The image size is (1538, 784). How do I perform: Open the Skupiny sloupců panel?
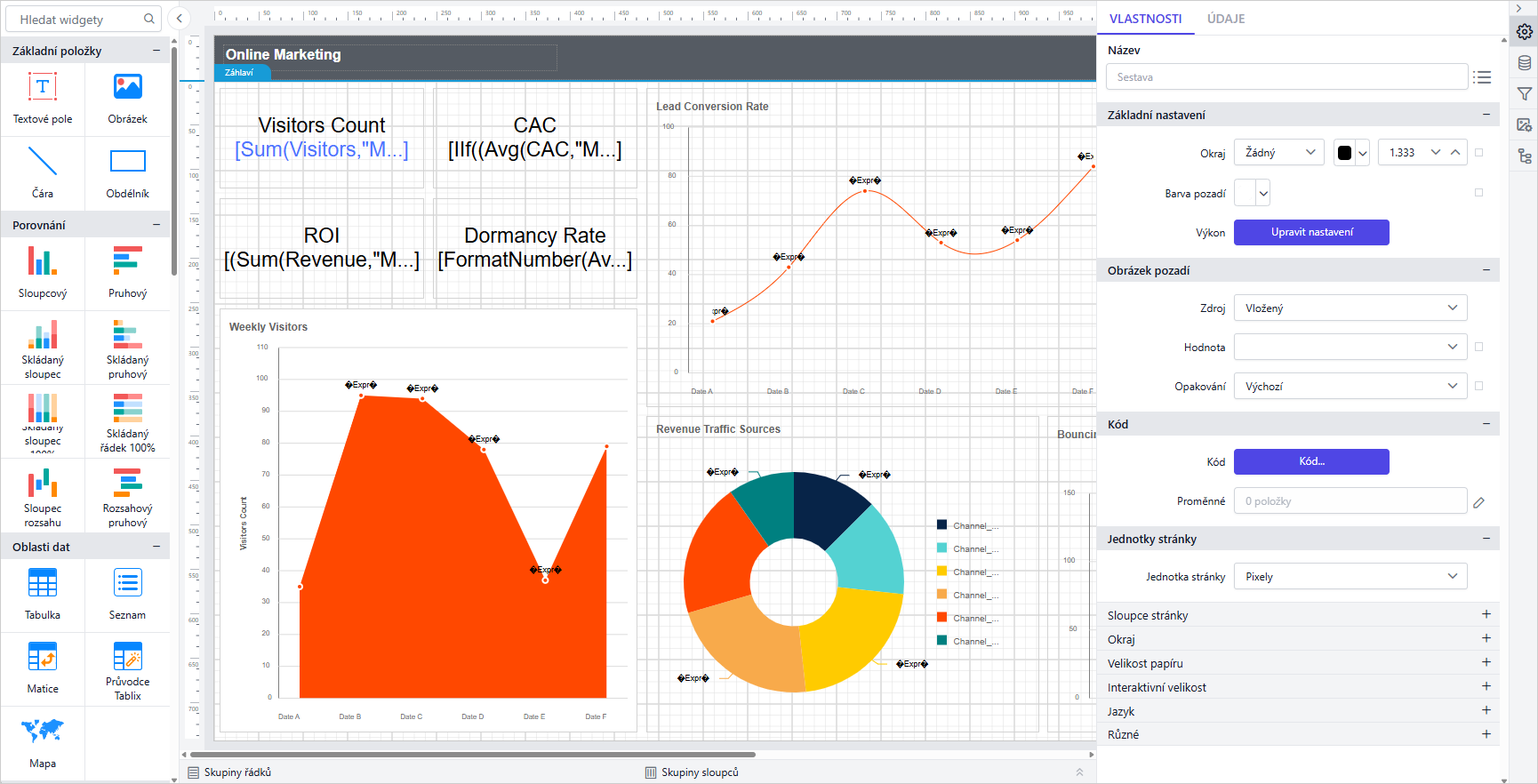click(692, 772)
